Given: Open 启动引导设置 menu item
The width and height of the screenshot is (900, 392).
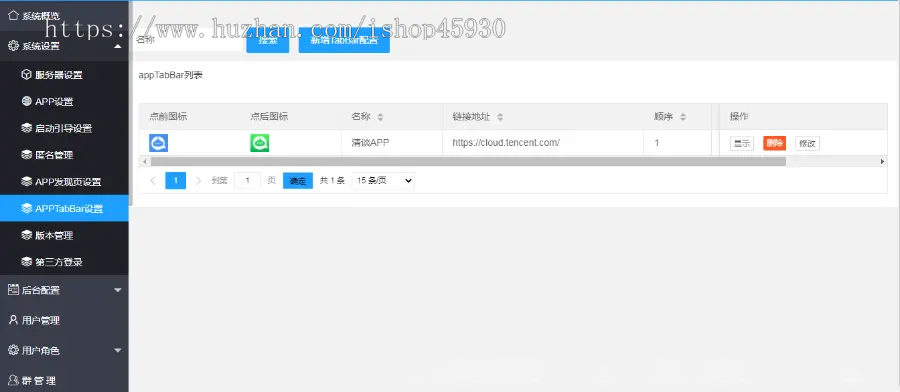Looking at the screenshot, I should (64, 128).
